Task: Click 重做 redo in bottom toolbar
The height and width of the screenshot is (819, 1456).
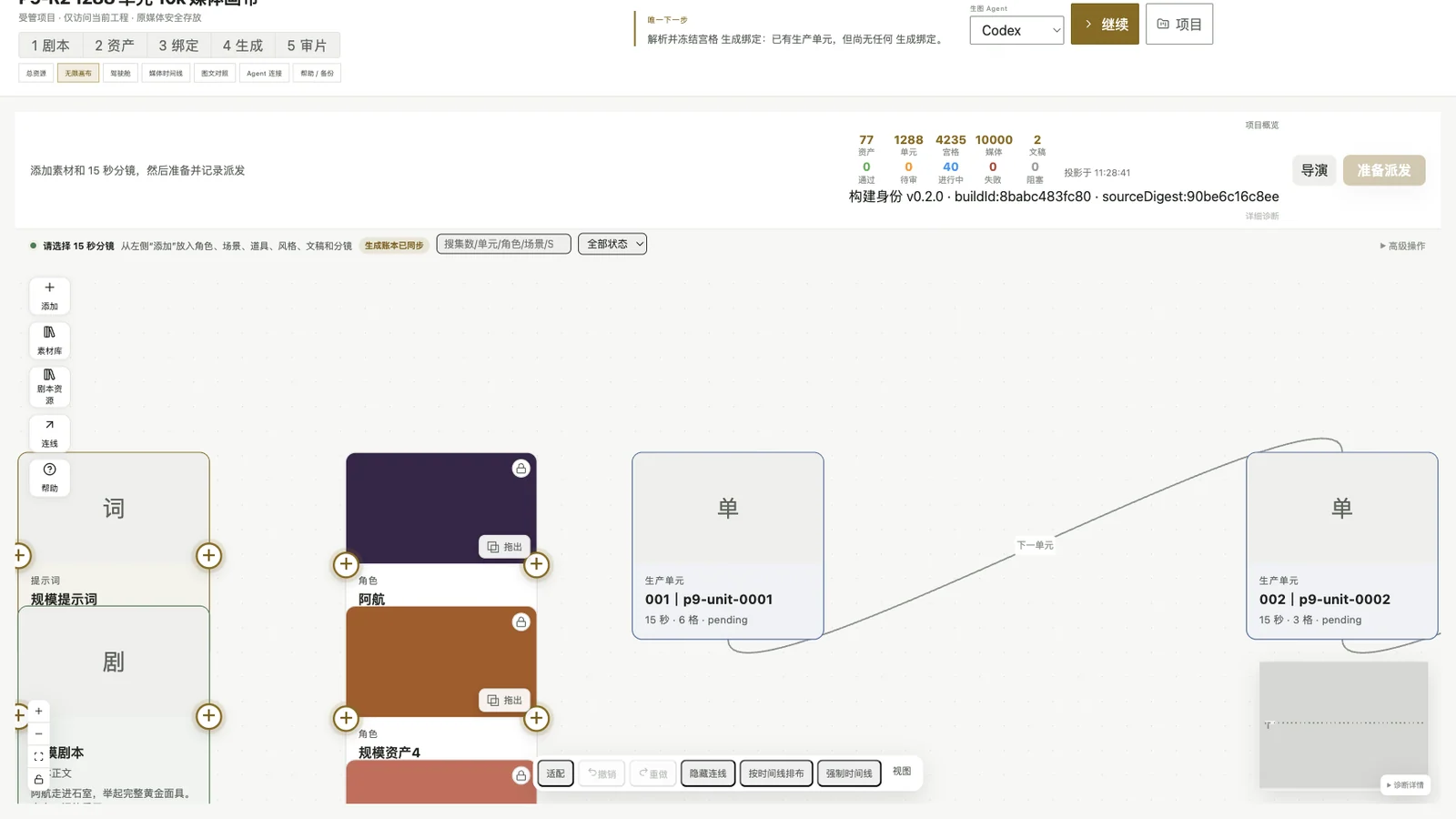Action: pos(652,773)
